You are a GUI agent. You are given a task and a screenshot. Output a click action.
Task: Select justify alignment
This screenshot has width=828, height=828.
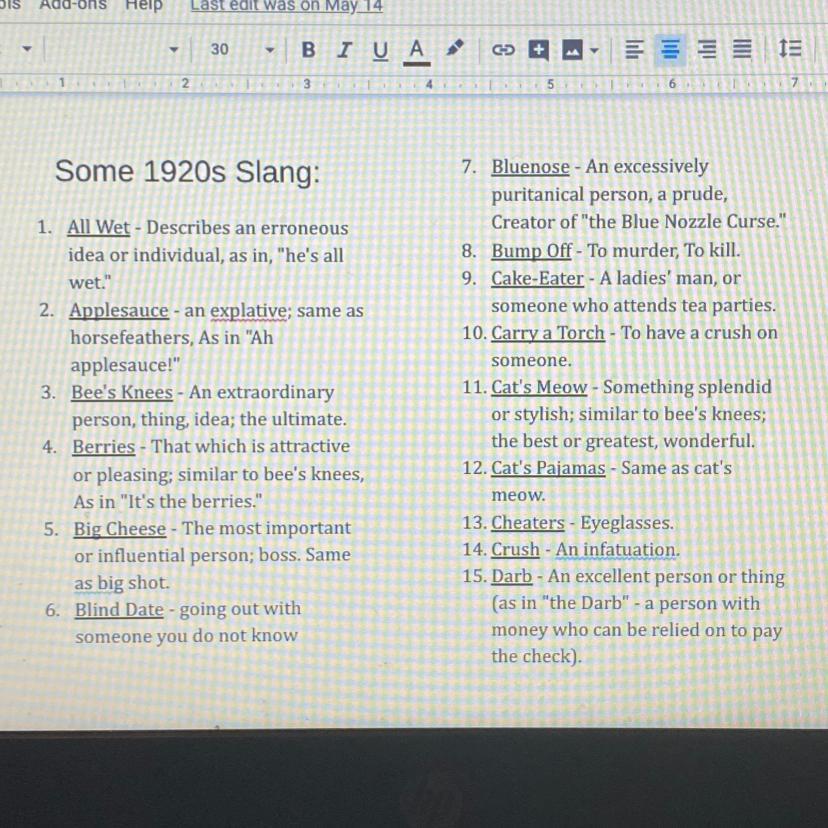click(742, 50)
